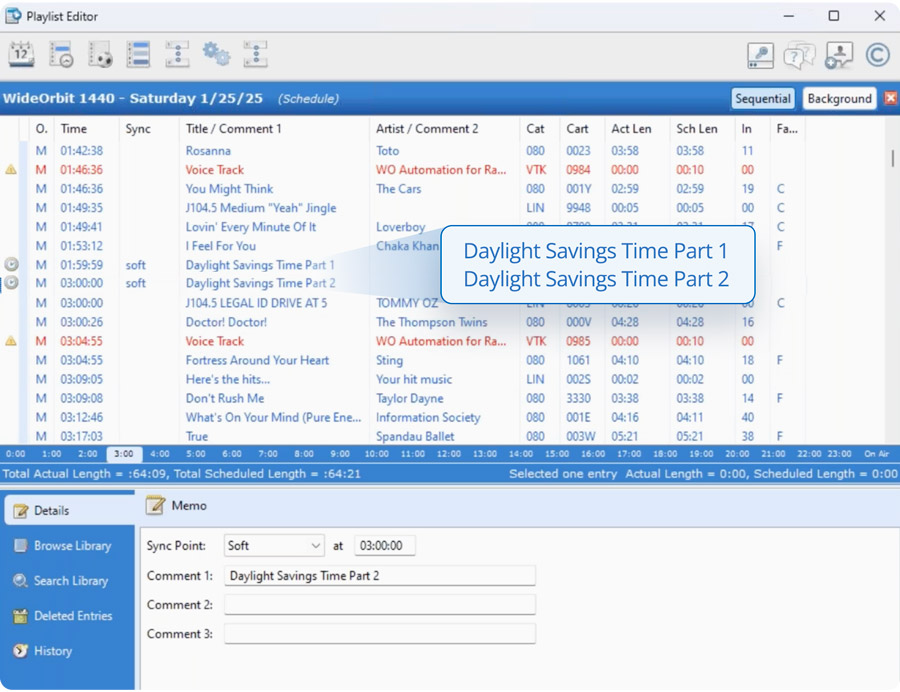Viewport: 900px width, 692px height.
Task: Click the calendar date icon in toolbar
Action: 21,54
